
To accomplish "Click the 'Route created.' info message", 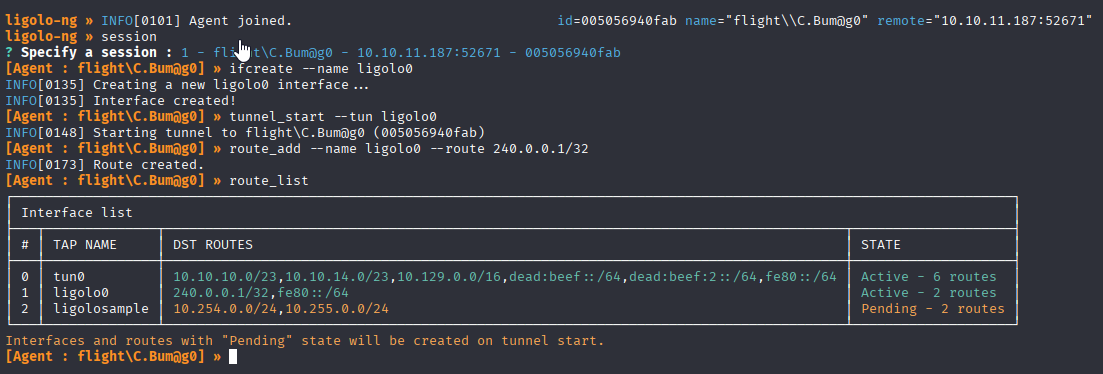I will click(x=148, y=165).
